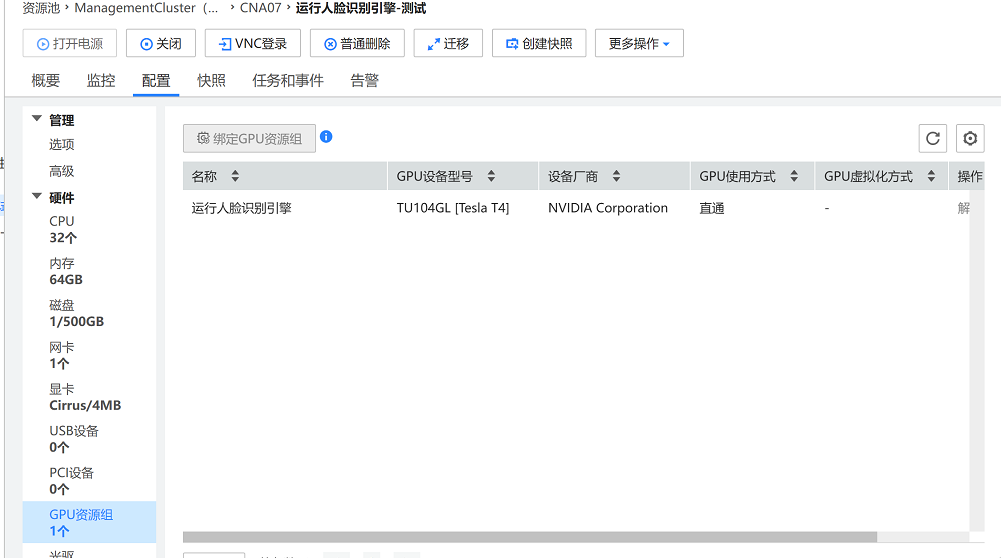Image resolution: width=1001 pixels, height=558 pixels.
Task: Open the 任务和事件 tab
Action: point(288,80)
